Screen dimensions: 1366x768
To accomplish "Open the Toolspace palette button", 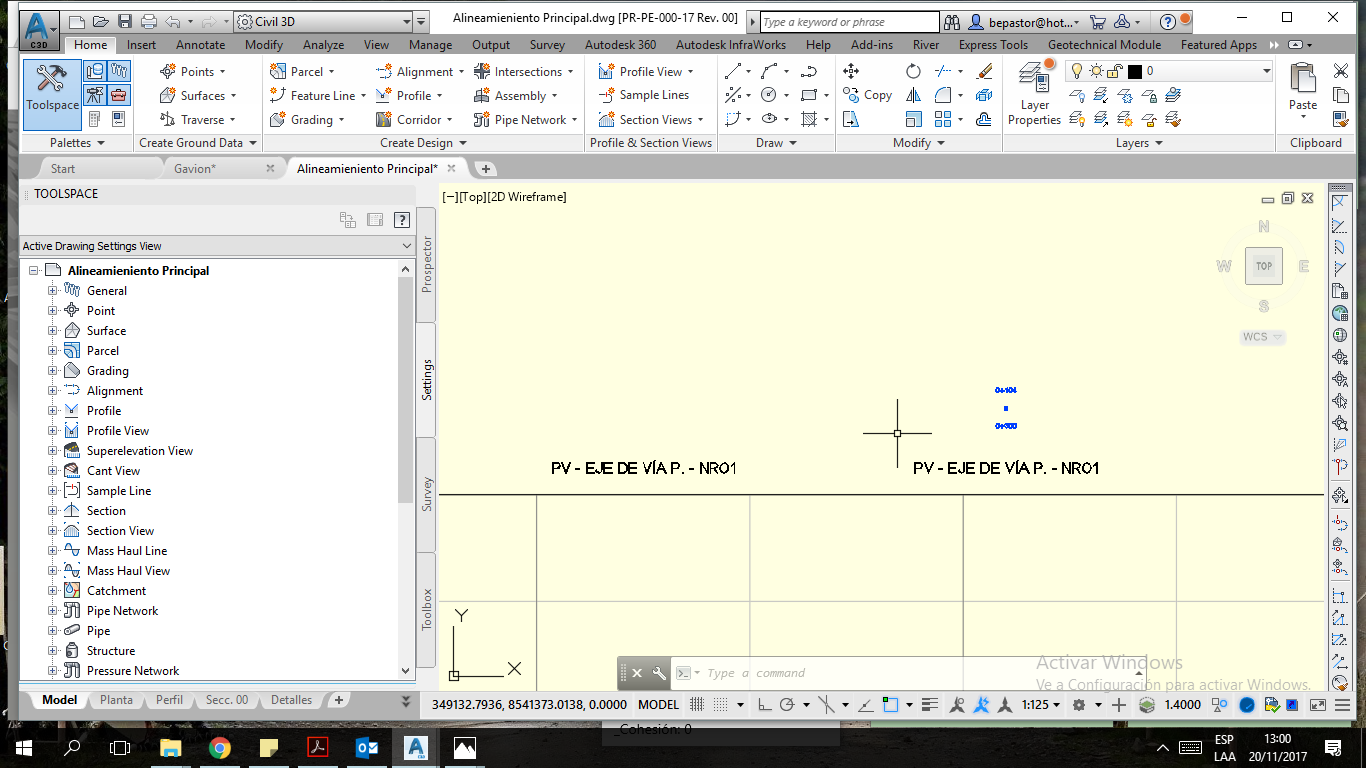I will coord(52,94).
